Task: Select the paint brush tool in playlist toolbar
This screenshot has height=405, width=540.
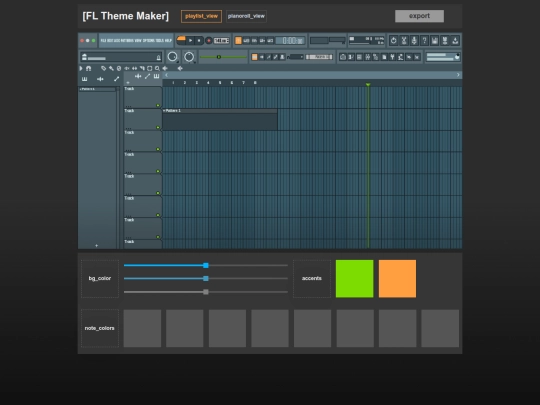Action: (111, 69)
